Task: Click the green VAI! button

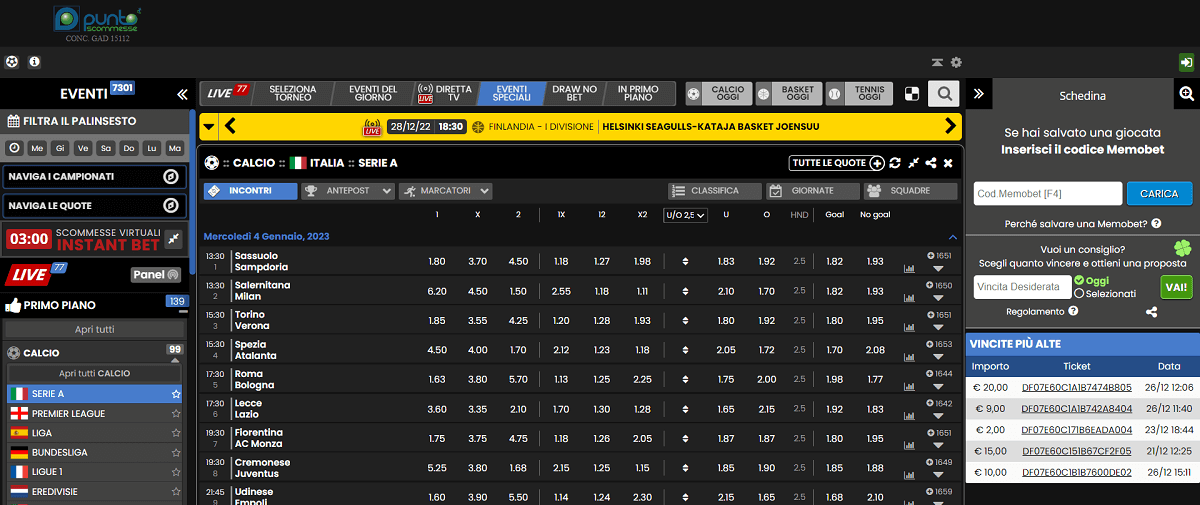Action: (x=1176, y=287)
